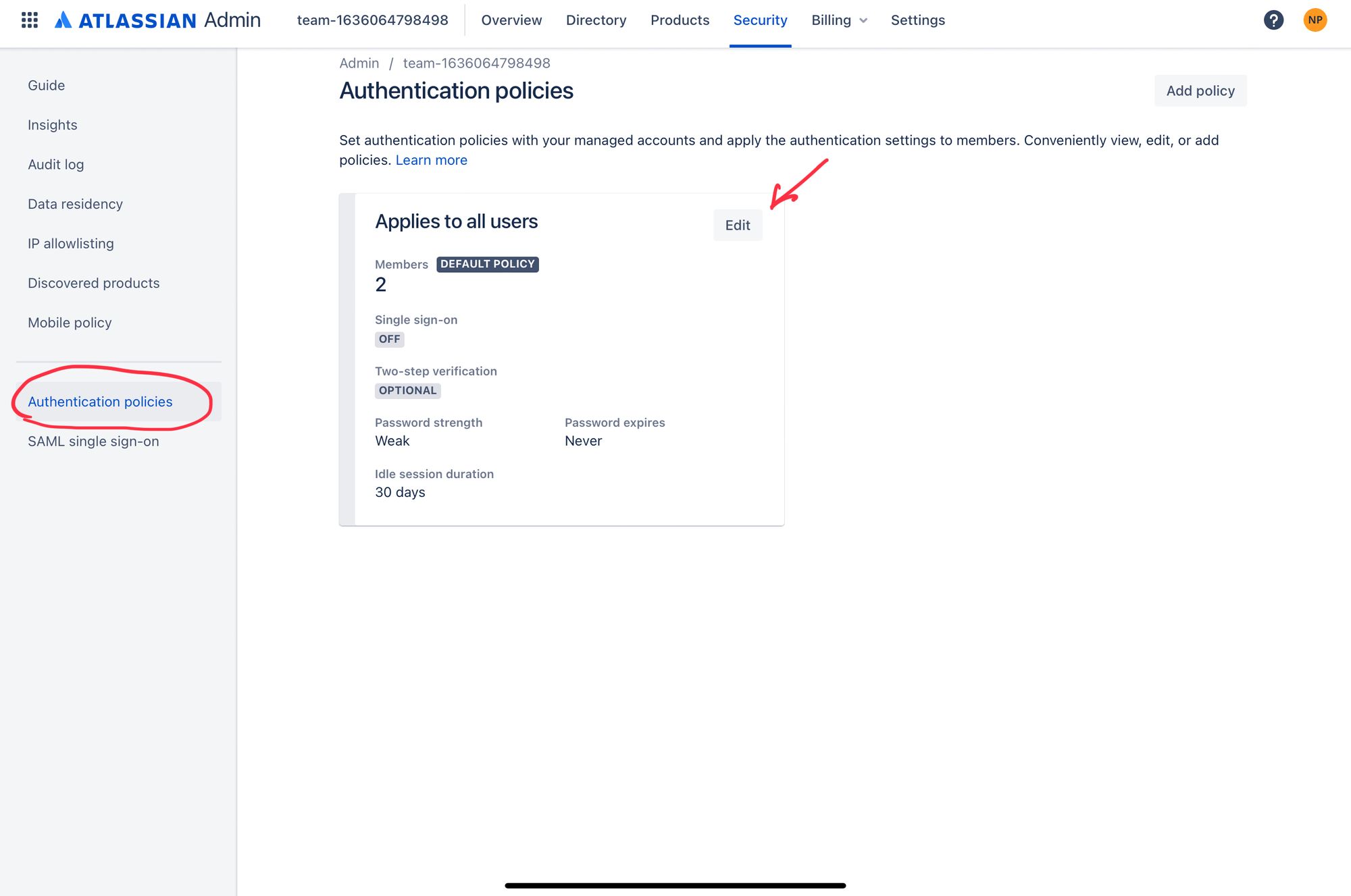Click the Single sign-on OFF badge
Viewport: 1351px width, 896px height.
(390, 339)
